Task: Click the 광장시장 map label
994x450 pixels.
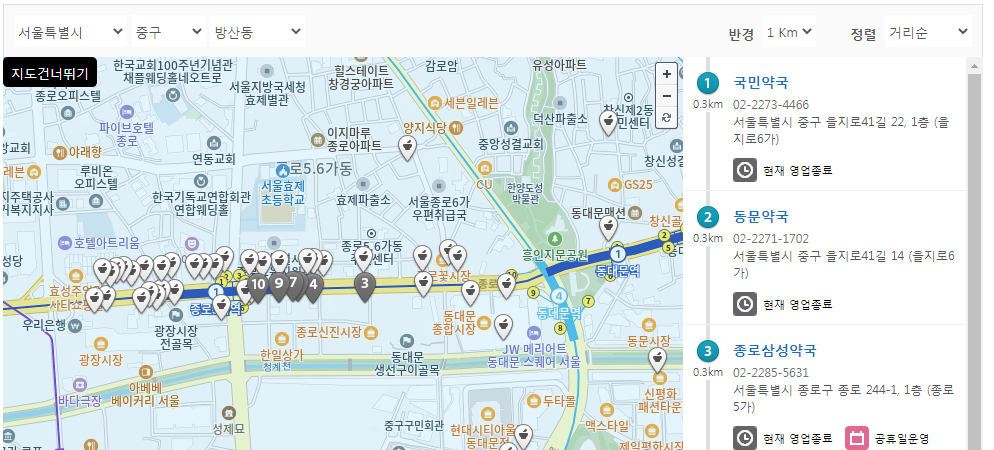Action: click(100, 359)
